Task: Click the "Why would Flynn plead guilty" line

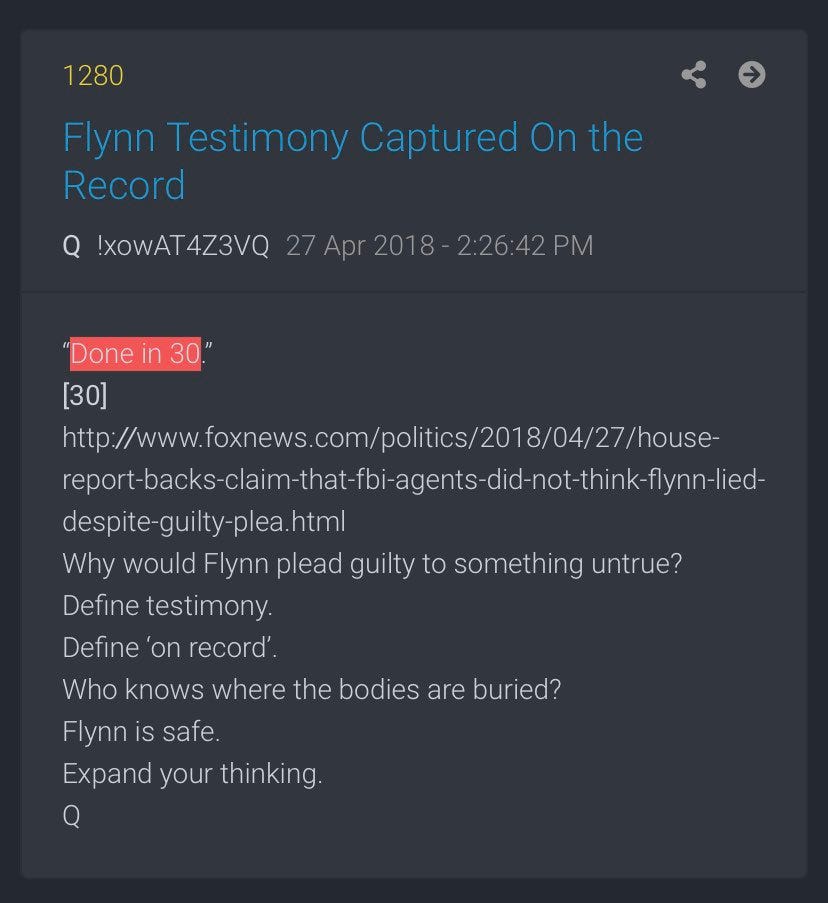Action: point(372,563)
